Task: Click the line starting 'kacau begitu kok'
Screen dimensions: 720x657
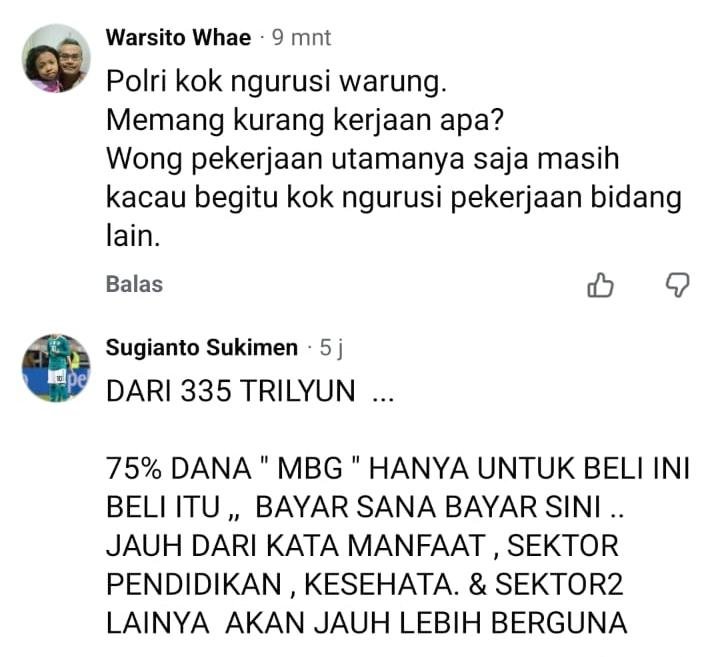Action: [394, 198]
